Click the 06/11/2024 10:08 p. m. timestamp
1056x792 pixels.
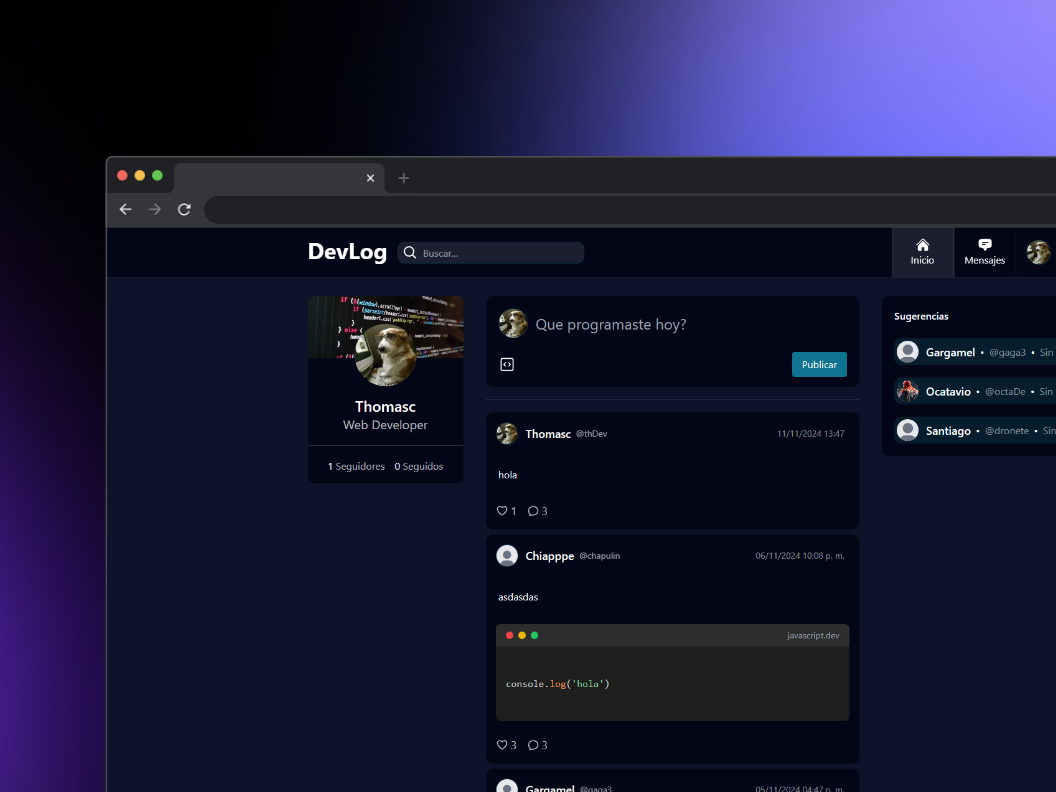click(x=800, y=556)
